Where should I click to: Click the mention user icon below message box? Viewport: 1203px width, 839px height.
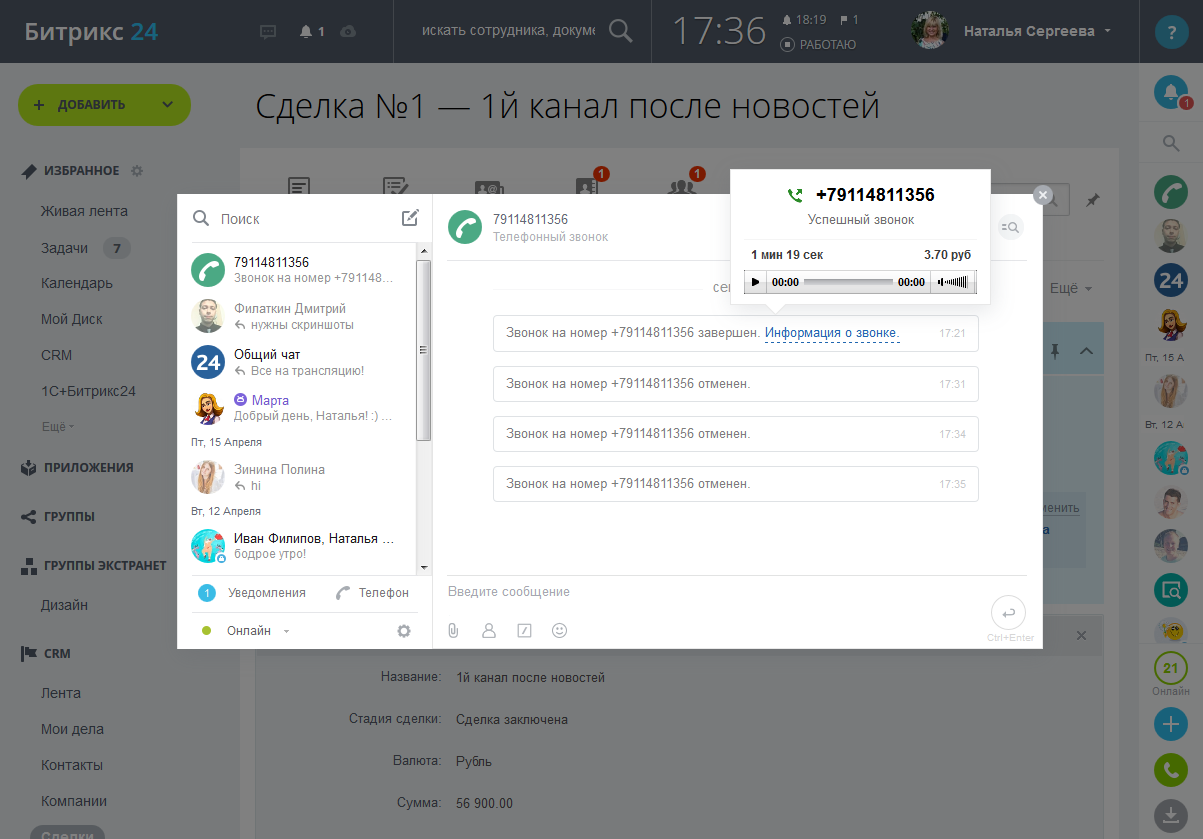[x=489, y=631]
